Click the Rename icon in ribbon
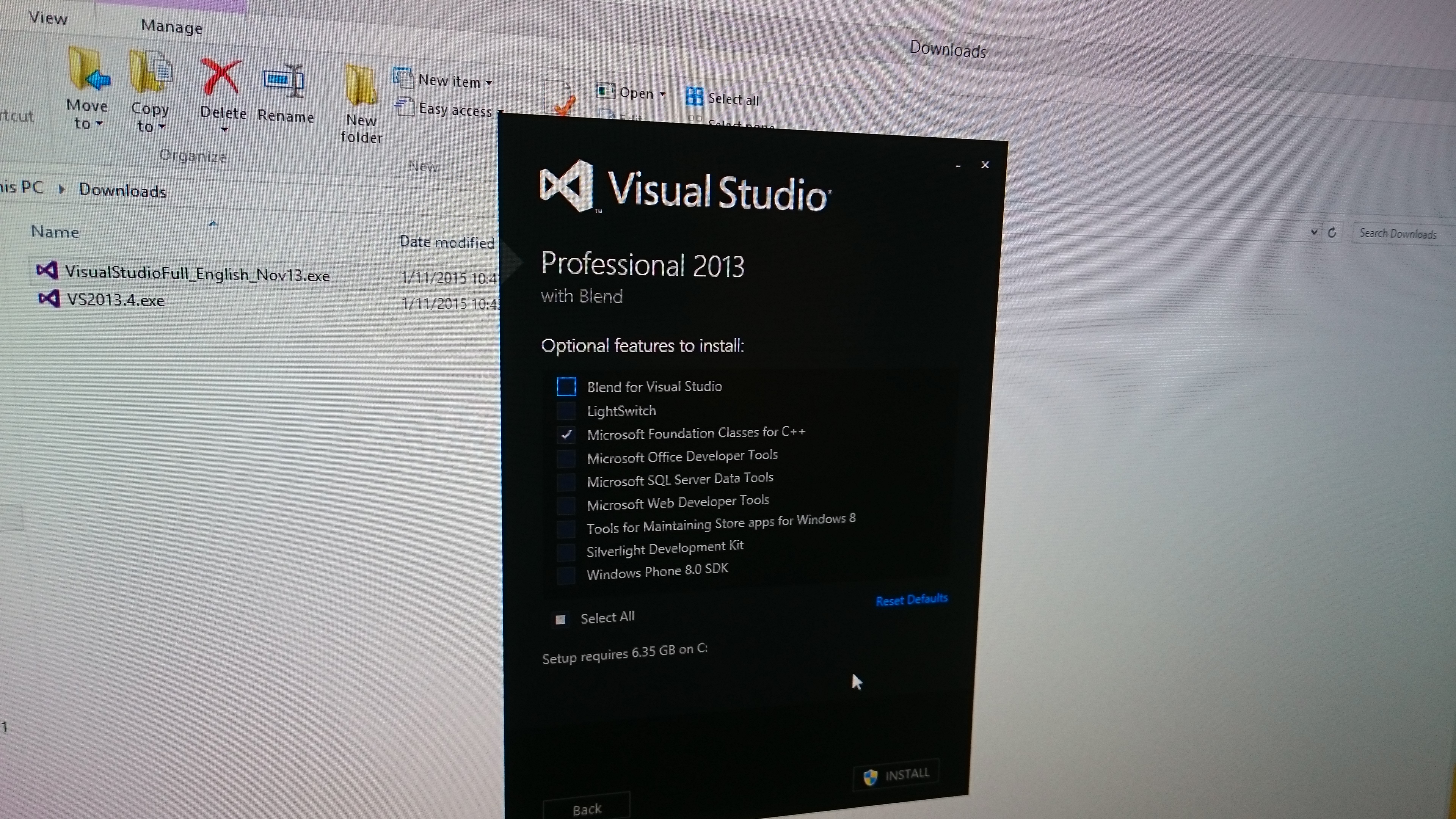Image resolution: width=1456 pixels, height=819 pixels. (x=284, y=82)
